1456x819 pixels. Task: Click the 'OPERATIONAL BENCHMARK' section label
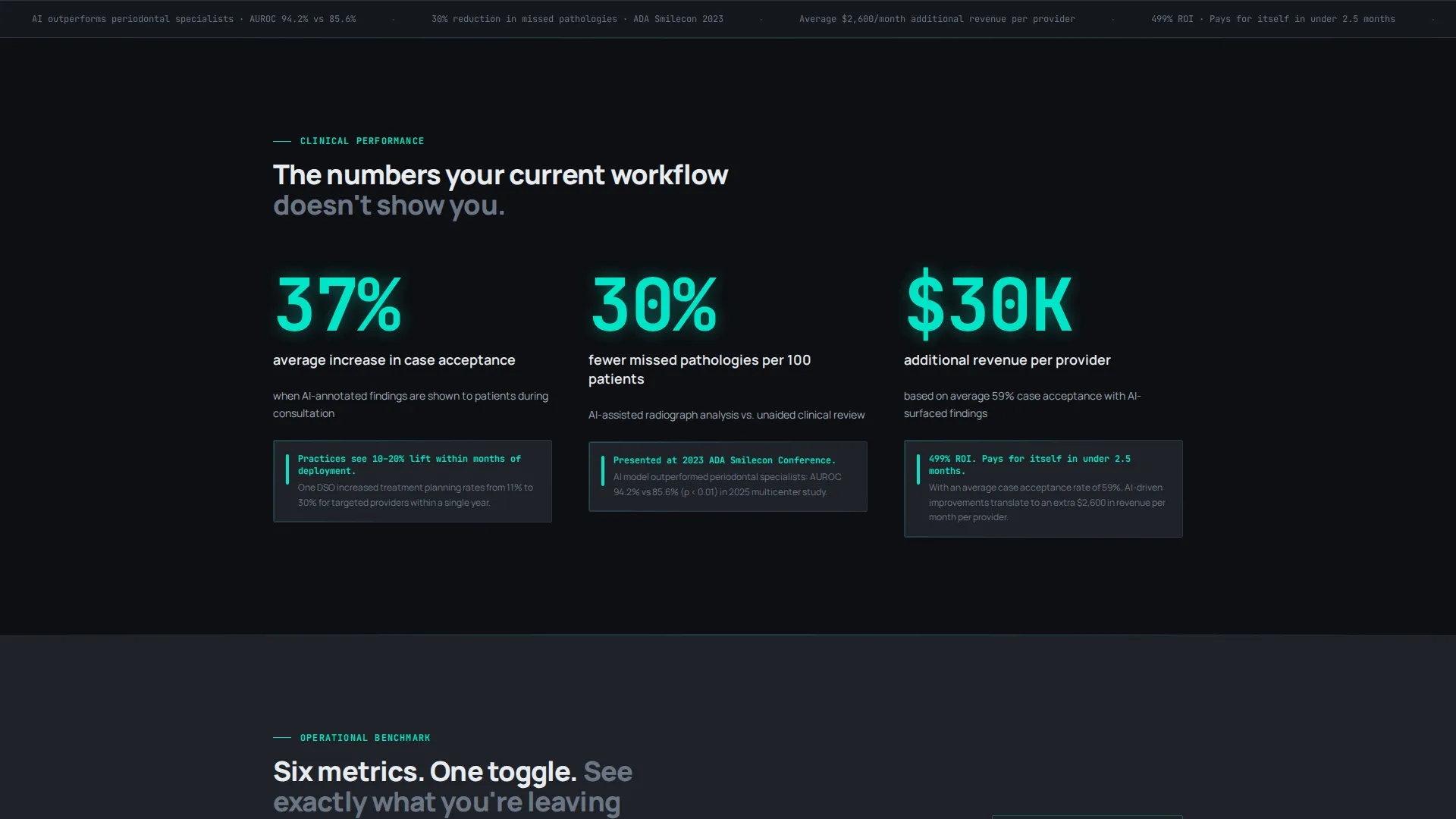coord(365,738)
